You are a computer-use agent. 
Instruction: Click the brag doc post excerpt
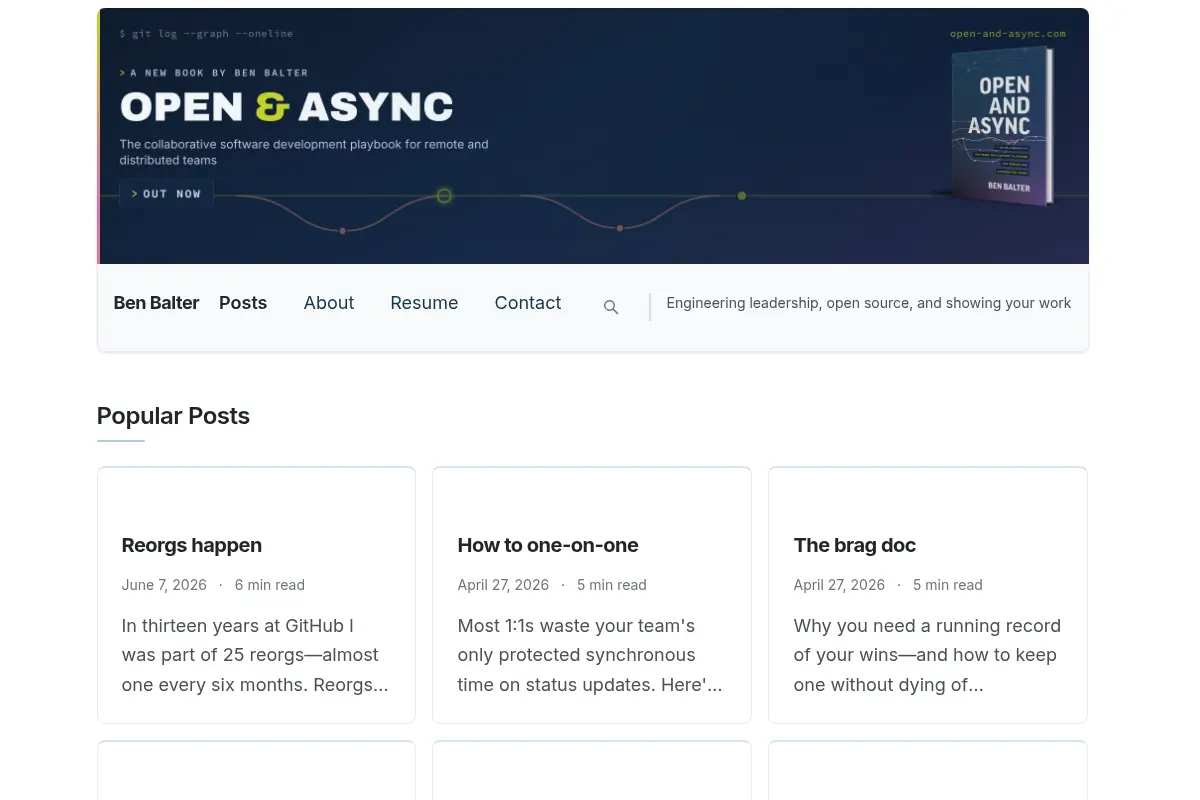pos(928,655)
